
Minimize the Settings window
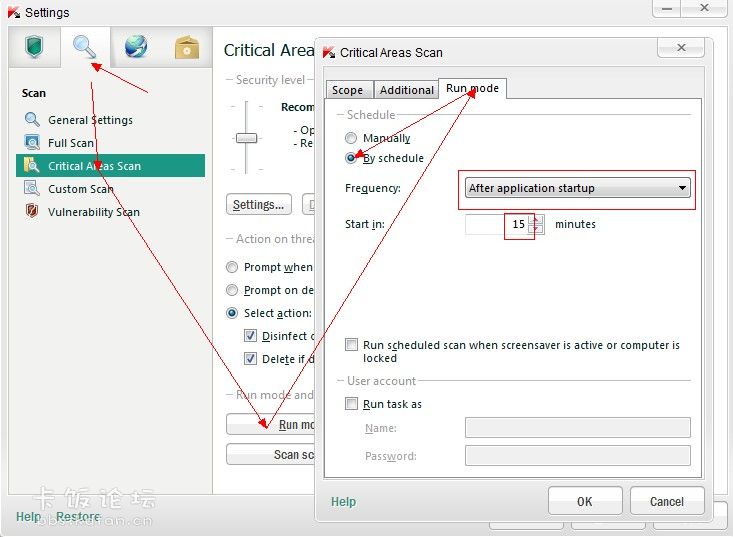tap(667, 8)
